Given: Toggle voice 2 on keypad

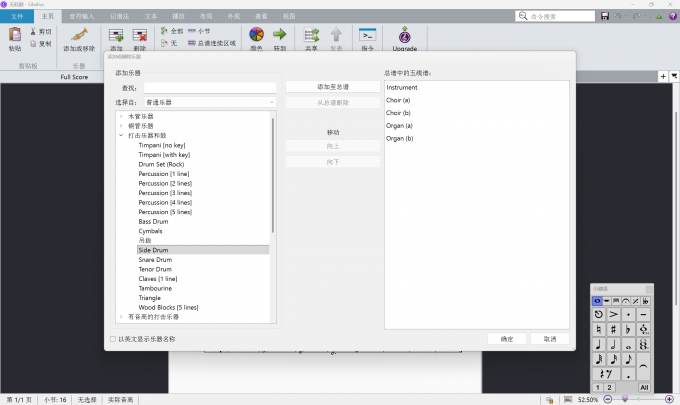Looking at the screenshot, I should click(x=609, y=387).
